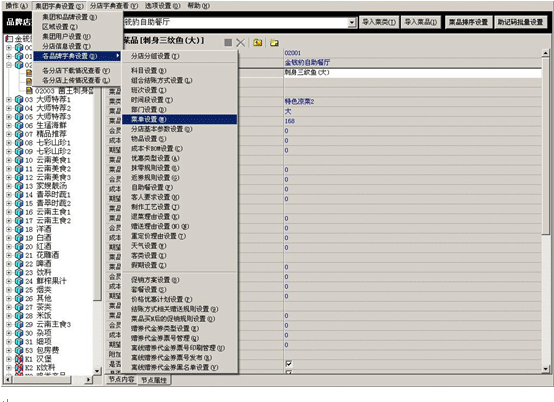Screen dimensions: 554x402
Task: Toggle the checked checkbox in the 是否 row
Action: click(x=289, y=363)
